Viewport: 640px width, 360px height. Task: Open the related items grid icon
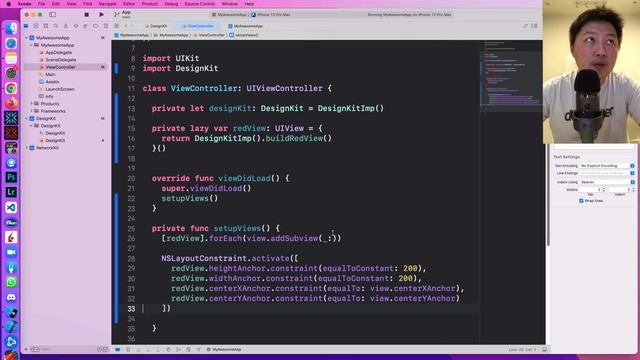click(117, 26)
